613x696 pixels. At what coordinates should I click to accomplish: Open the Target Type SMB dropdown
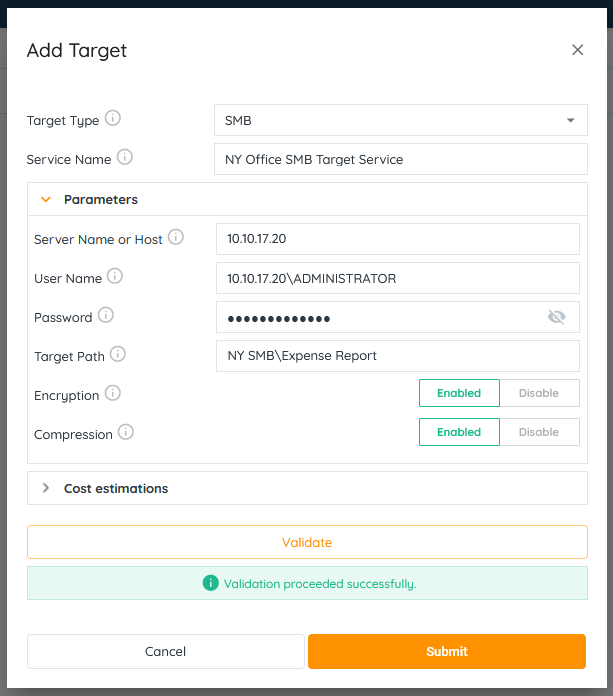coord(400,120)
